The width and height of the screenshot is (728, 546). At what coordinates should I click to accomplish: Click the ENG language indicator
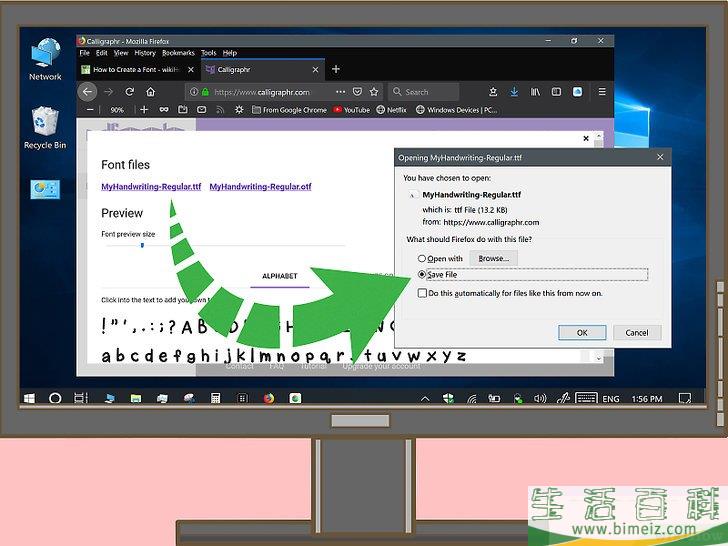[611, 398]
